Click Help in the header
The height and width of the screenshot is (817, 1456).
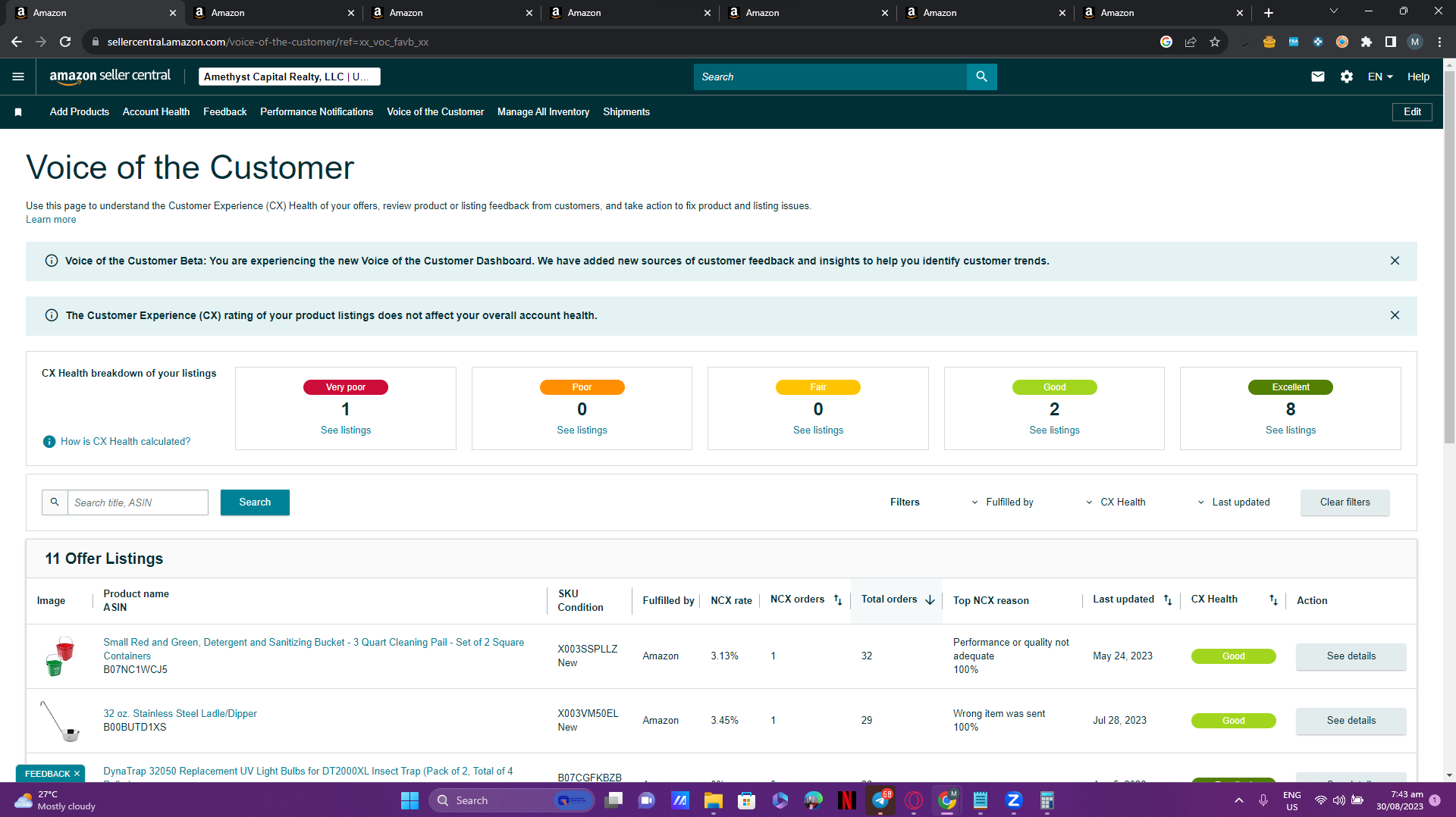pyautogui.click(x=1418, y=77)
